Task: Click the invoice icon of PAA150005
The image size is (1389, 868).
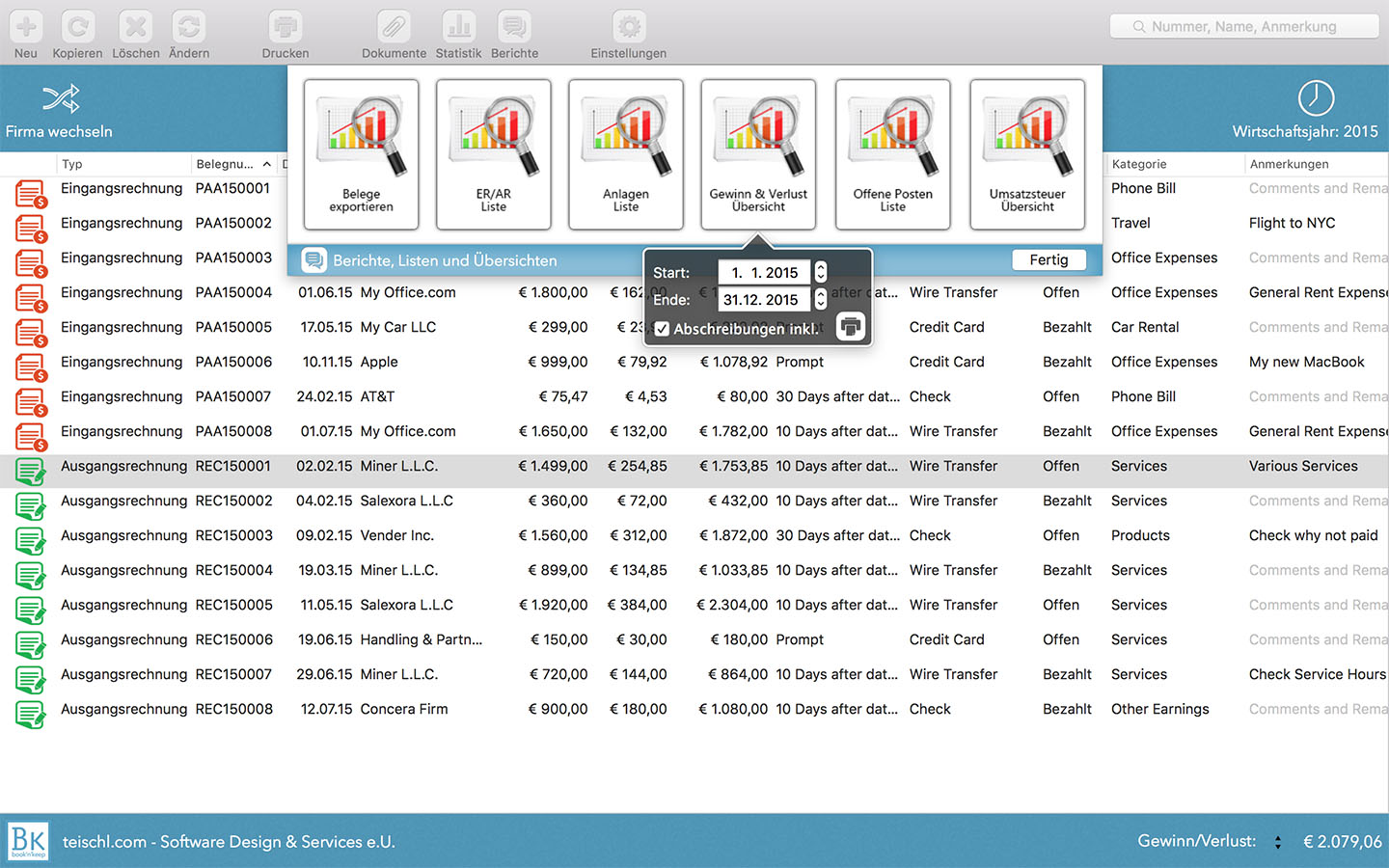Action: pyautogui.click(x=31, y=333)
